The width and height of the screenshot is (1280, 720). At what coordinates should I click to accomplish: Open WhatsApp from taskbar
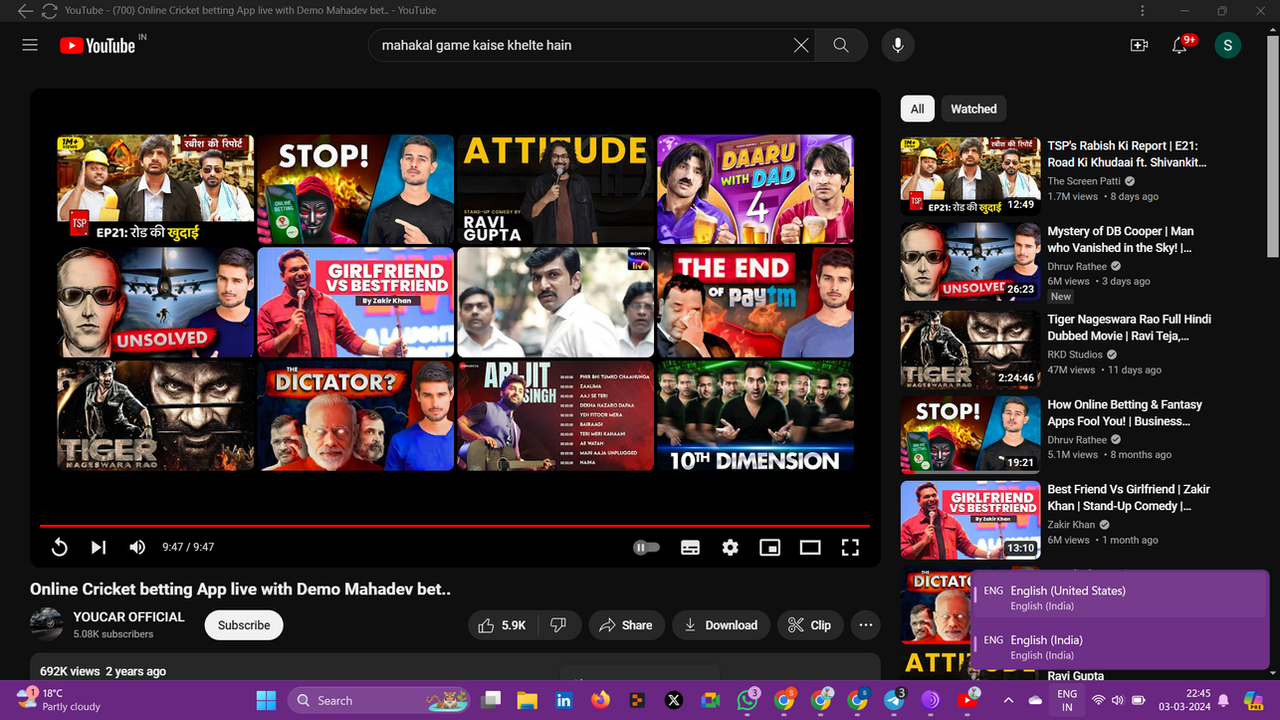click(x=748, y=700)
